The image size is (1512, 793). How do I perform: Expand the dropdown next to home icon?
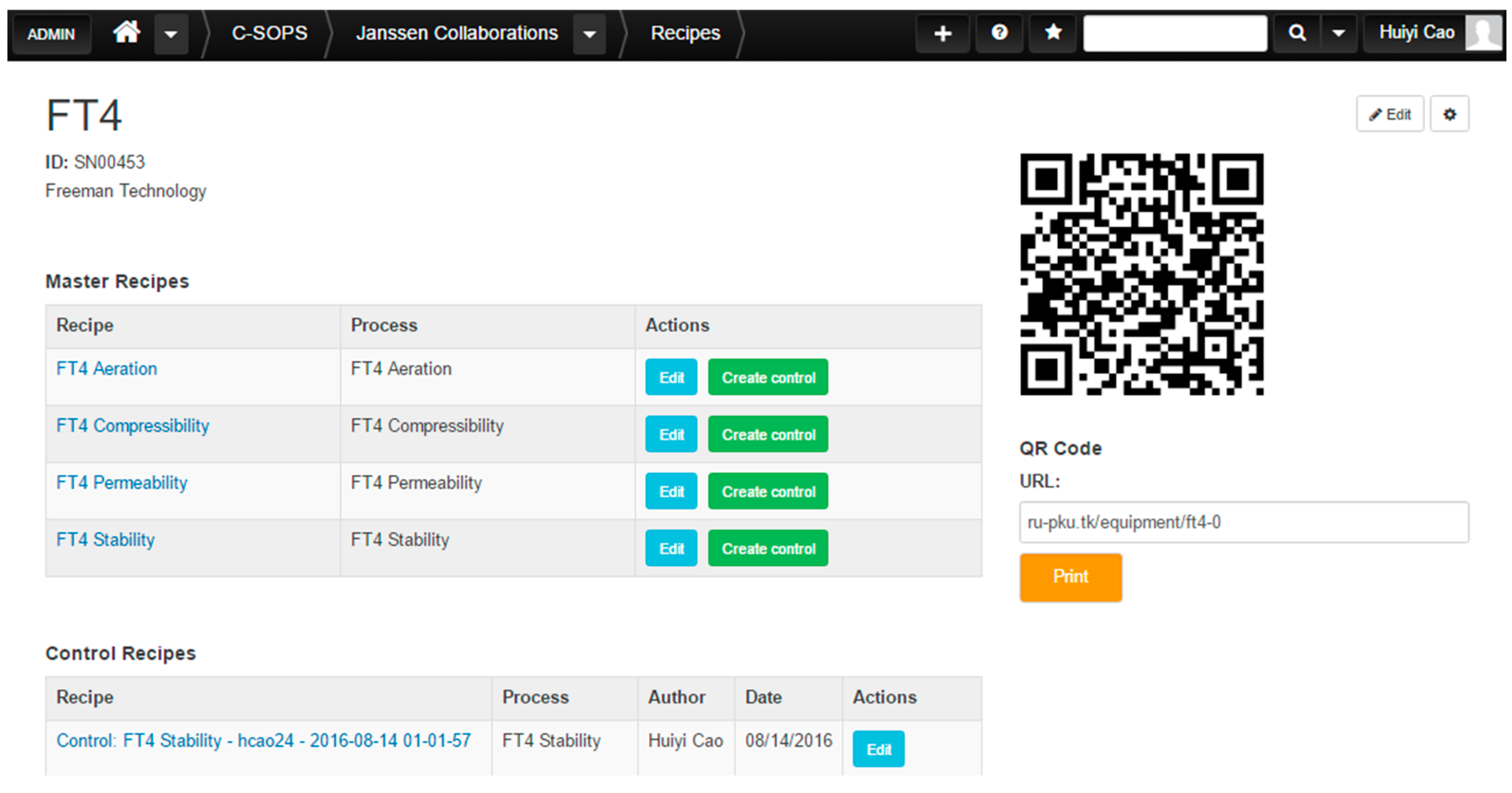(171, 34)
